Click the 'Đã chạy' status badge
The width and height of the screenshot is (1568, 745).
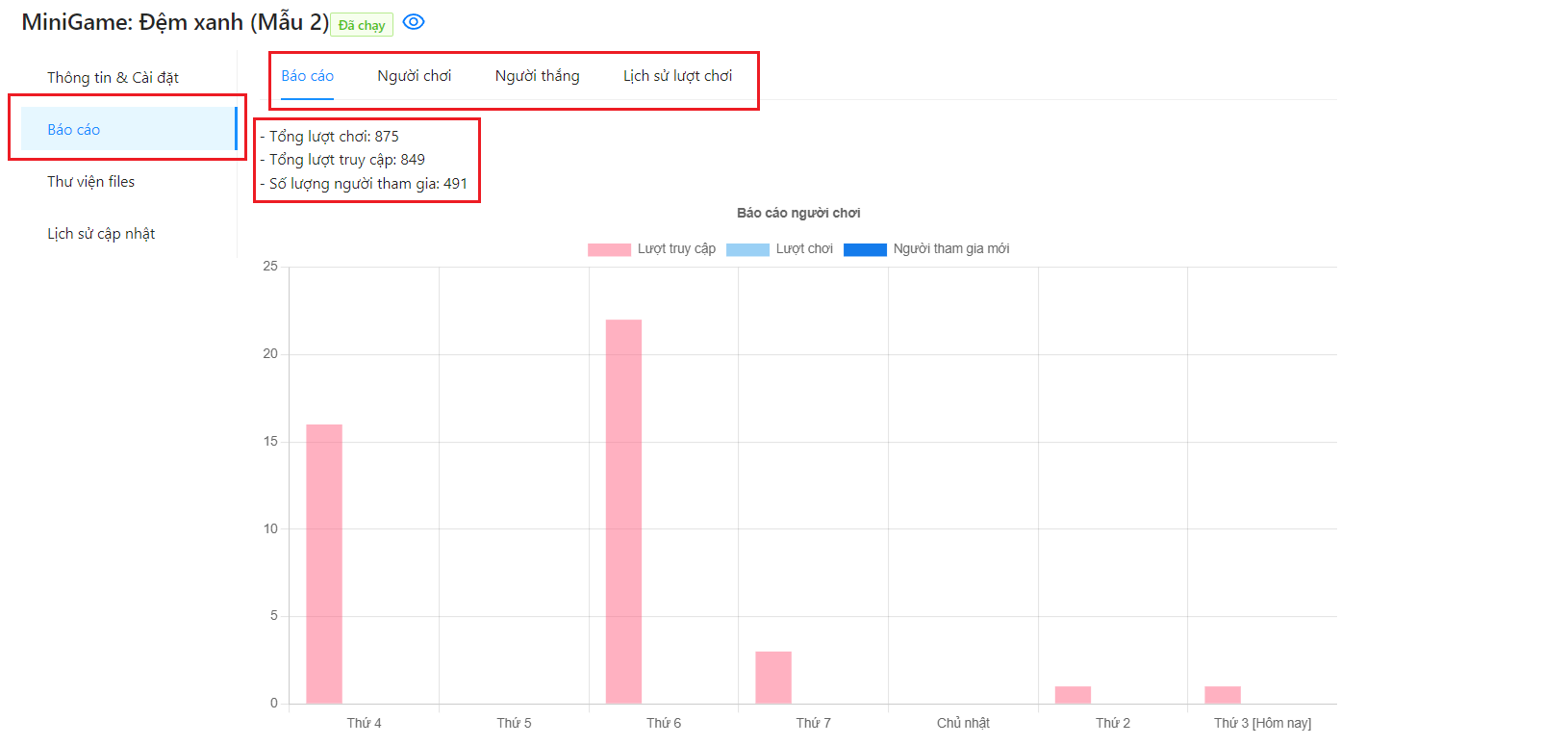pos(362,25)
